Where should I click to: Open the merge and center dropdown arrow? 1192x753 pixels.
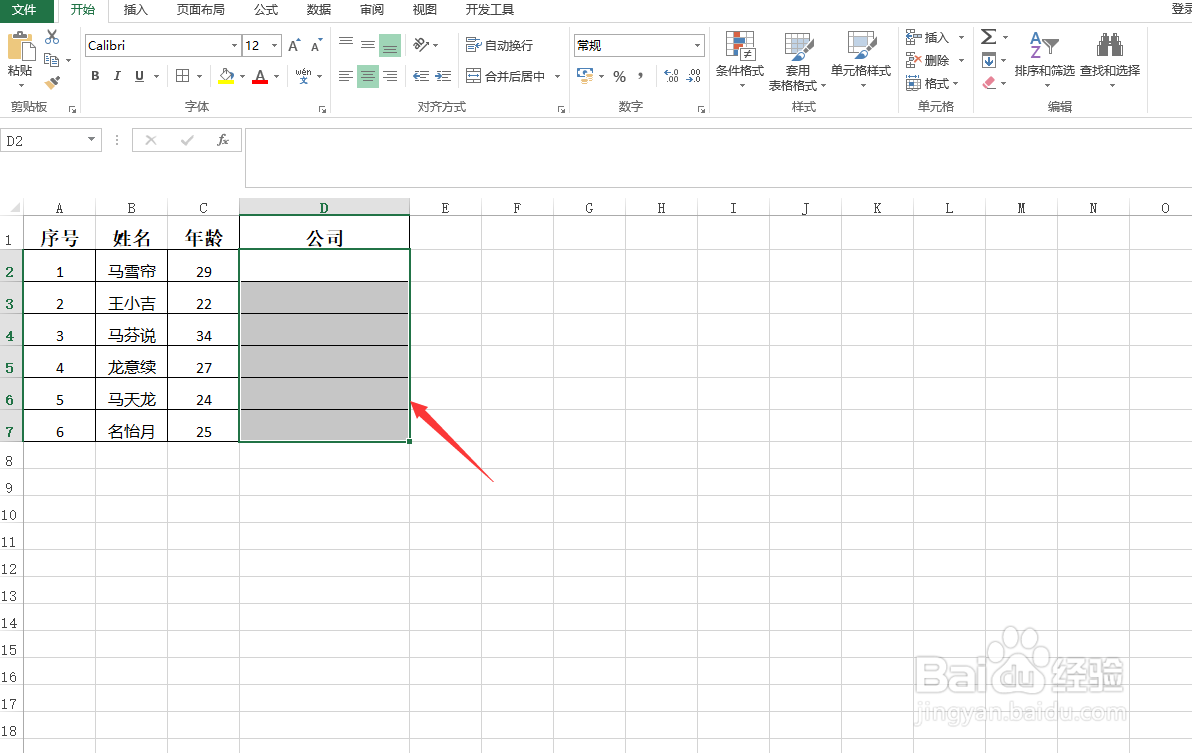pos(558,76)
